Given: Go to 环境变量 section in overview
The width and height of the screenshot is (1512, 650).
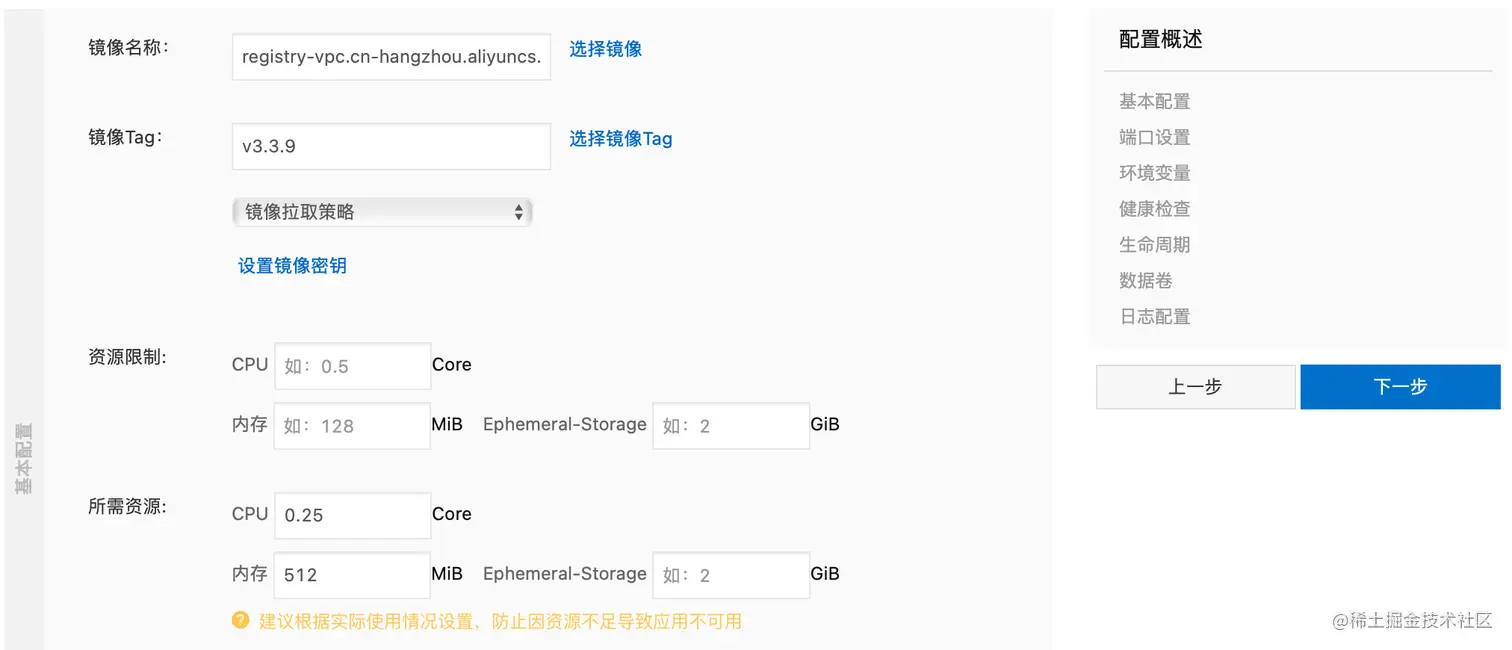Looking at the screenshot, I should click(x=1155, y=174).
